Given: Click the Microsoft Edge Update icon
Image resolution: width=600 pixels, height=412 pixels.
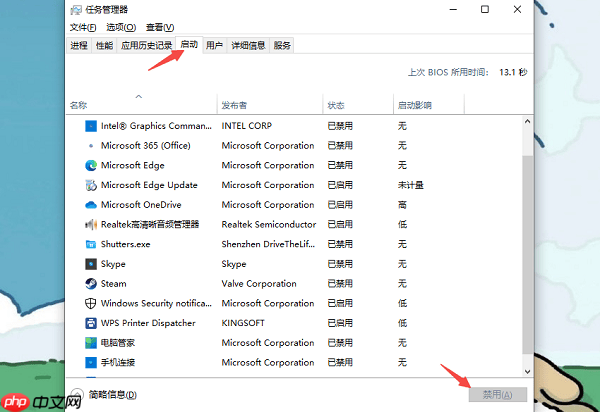Looking at the screenshot, I should tap(91, 185).
